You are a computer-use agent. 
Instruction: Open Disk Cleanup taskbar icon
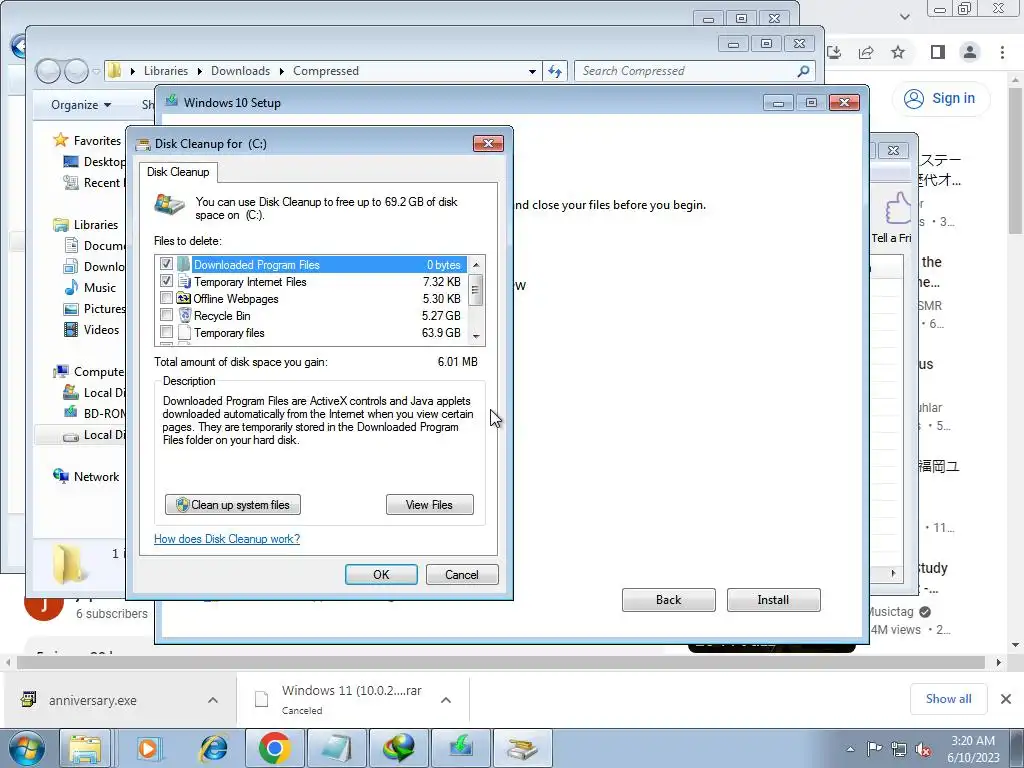point(523,748)
